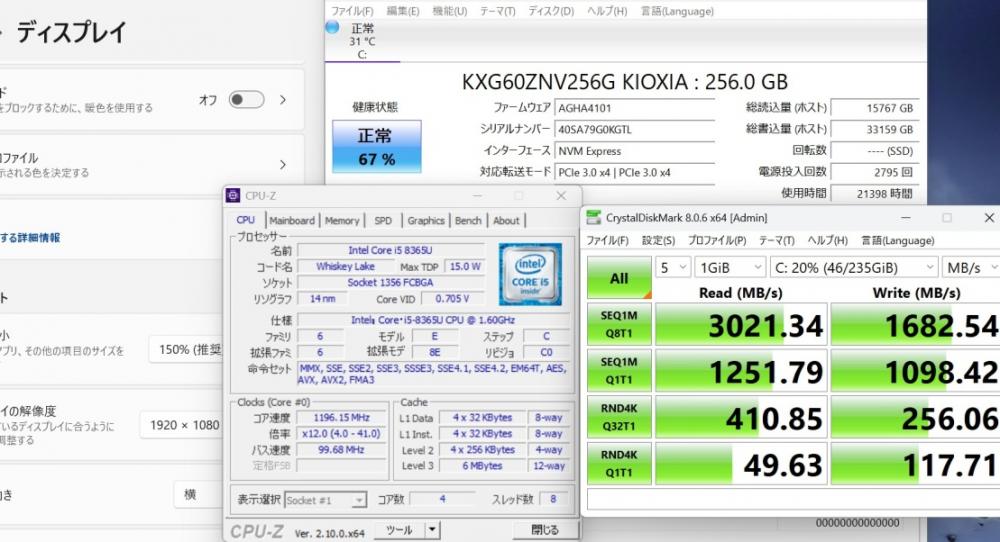Run the SEQ1M Q8T1 benchmark test

tap(619, 324)
